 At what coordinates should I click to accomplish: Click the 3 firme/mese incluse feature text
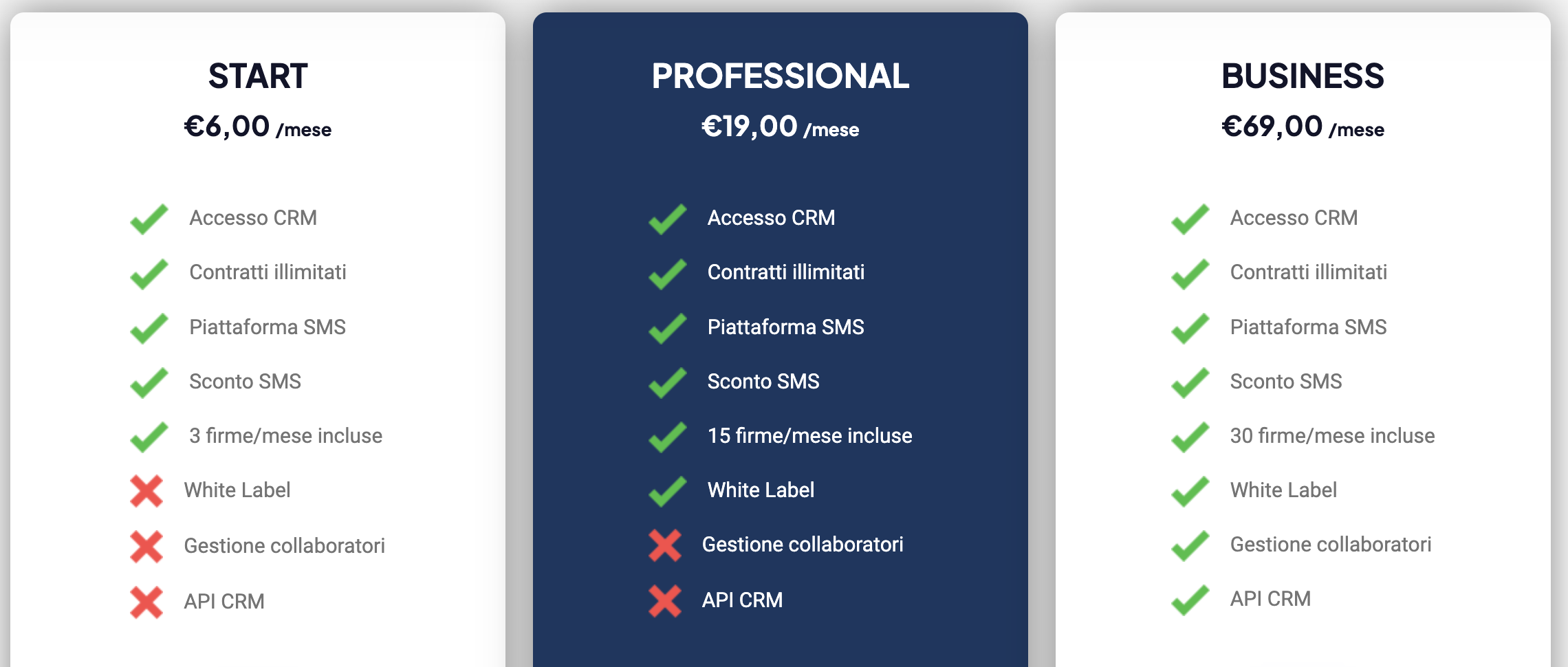285,435
